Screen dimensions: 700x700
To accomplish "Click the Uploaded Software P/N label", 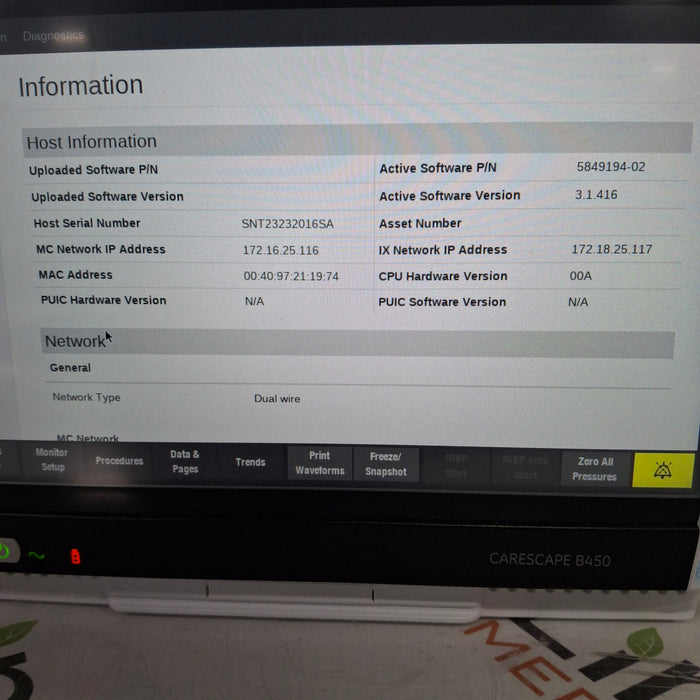I will 93,170.
